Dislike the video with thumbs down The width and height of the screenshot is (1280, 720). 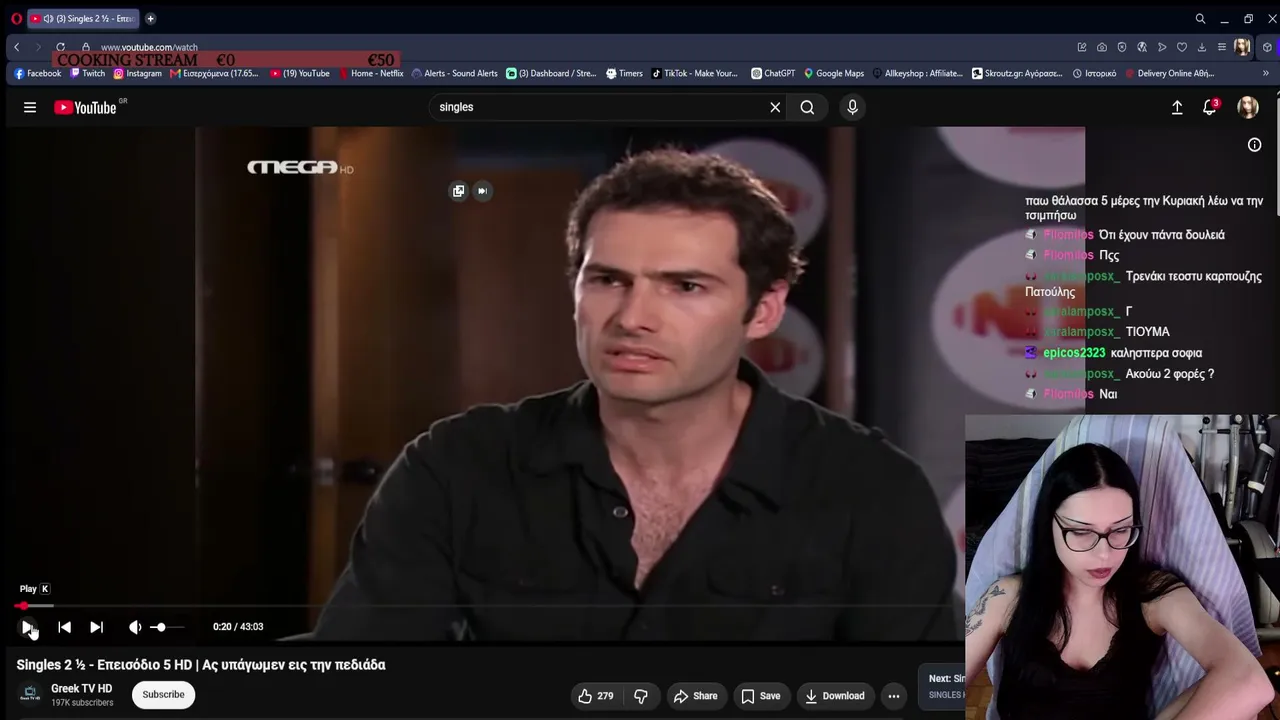(641, 696)
